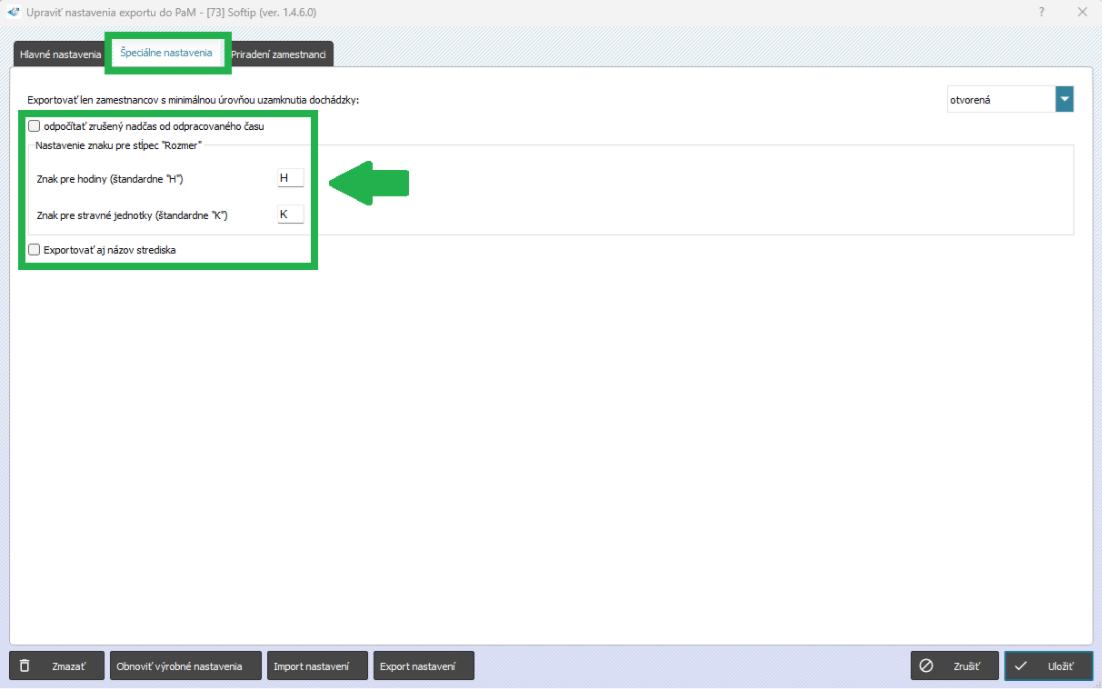Focus the meal units field containing K

(290, 214)
